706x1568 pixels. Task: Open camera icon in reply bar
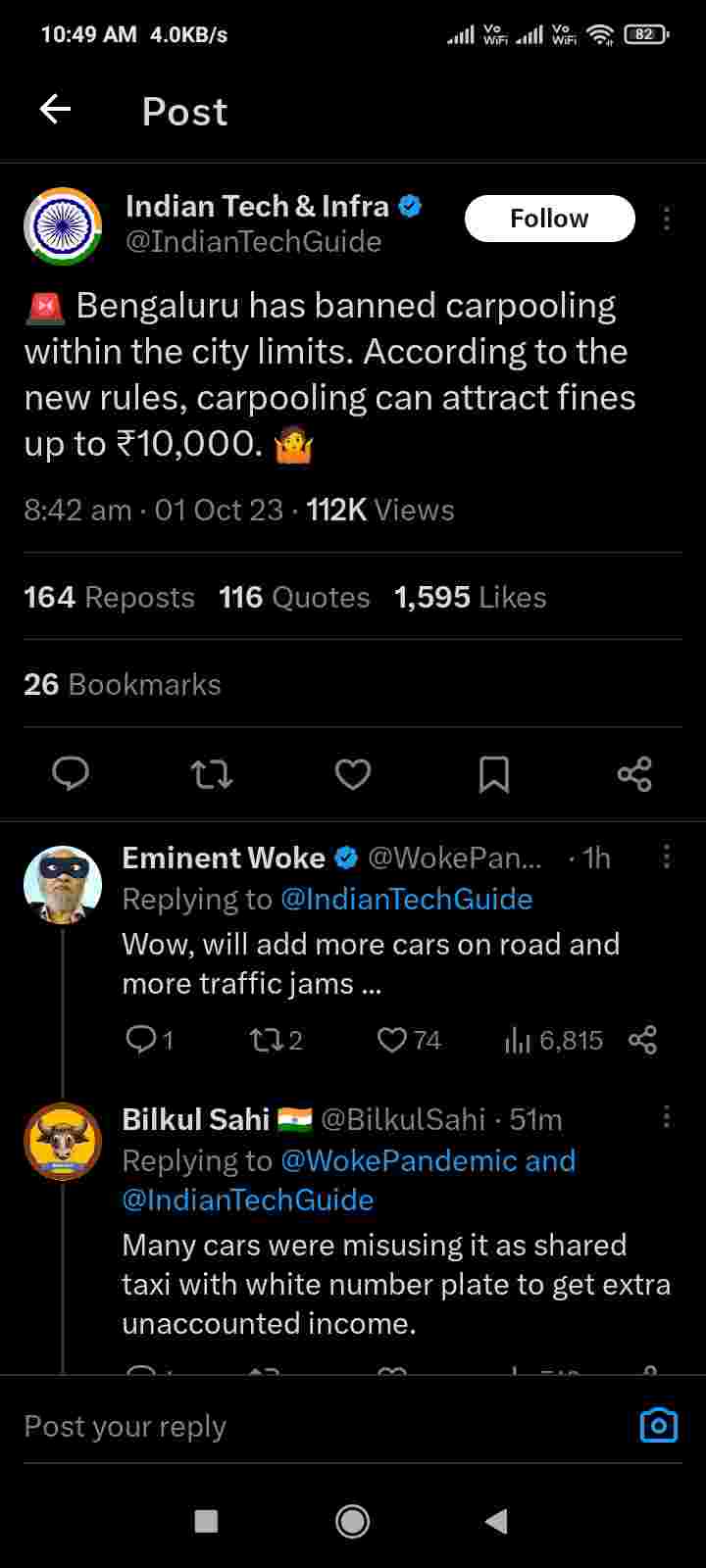(658, 1425)
